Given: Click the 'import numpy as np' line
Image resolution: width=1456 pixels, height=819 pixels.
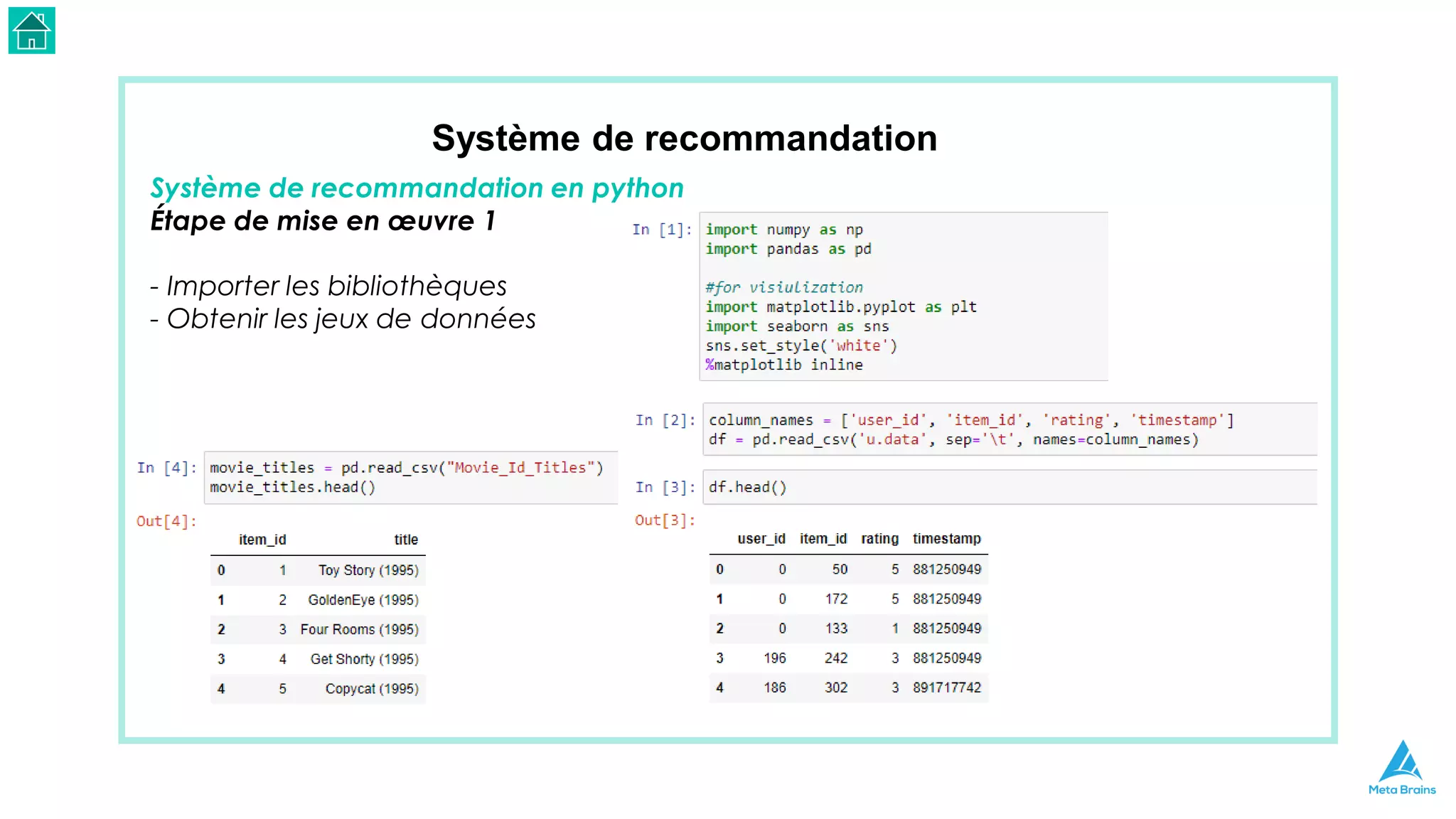Looking at the screenshot, I should [784, 230].
